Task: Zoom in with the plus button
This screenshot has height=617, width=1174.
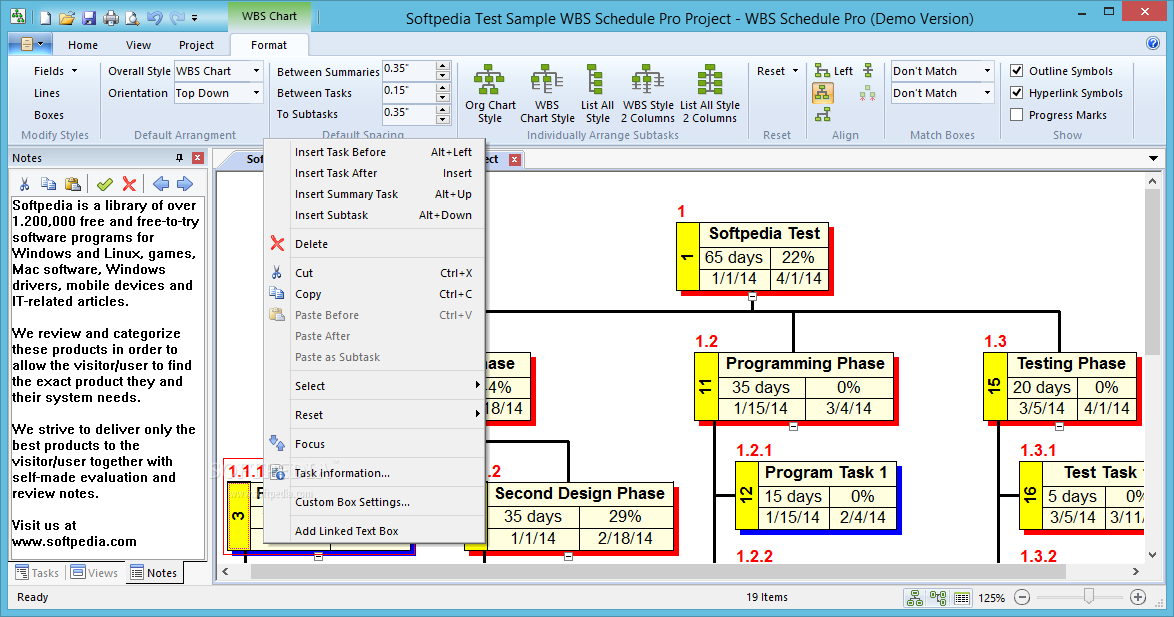Action: pyautogui.click(x=1138, y=597)
